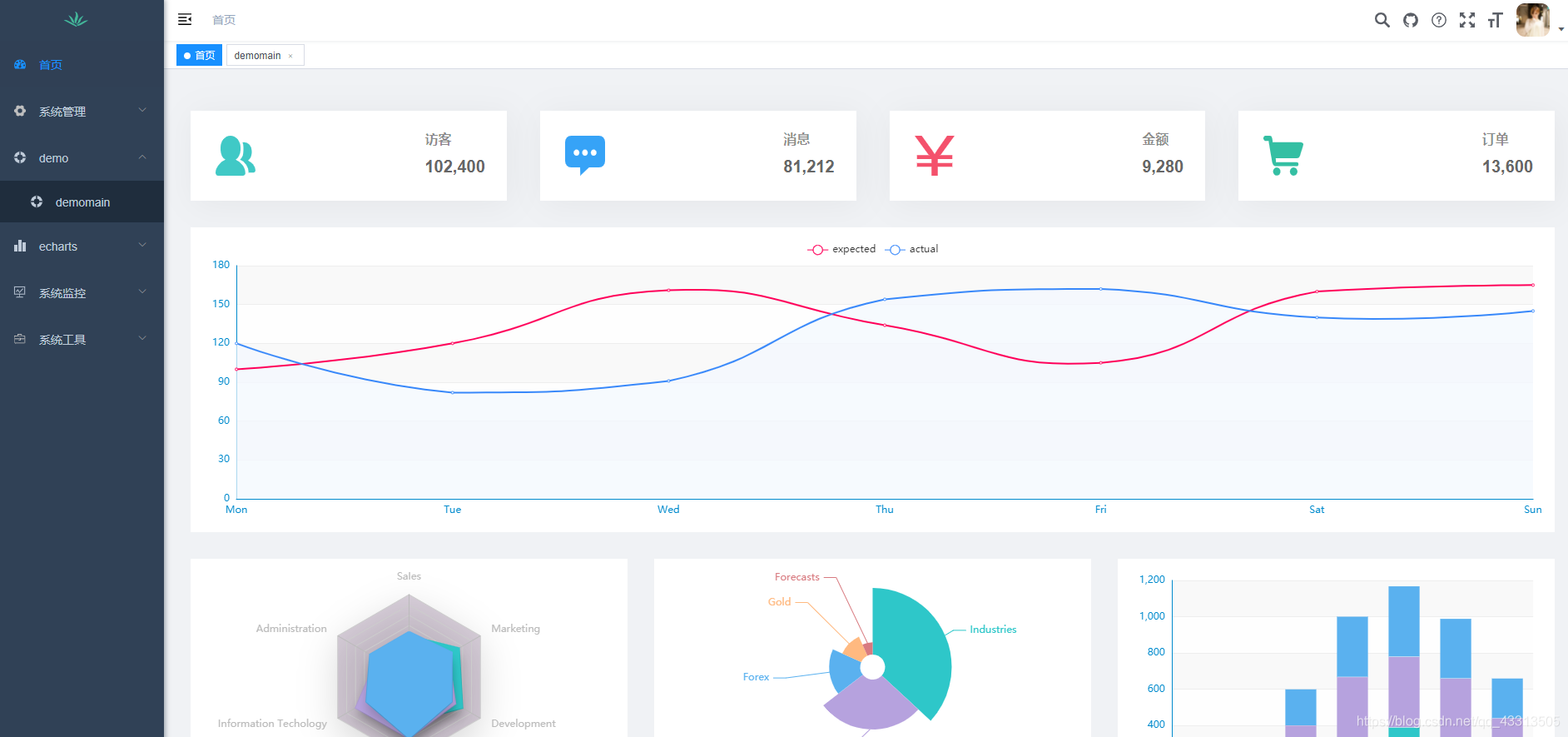Click the visitors people icon
This screenshot has width=1568, height=737.
coord(236,156)
